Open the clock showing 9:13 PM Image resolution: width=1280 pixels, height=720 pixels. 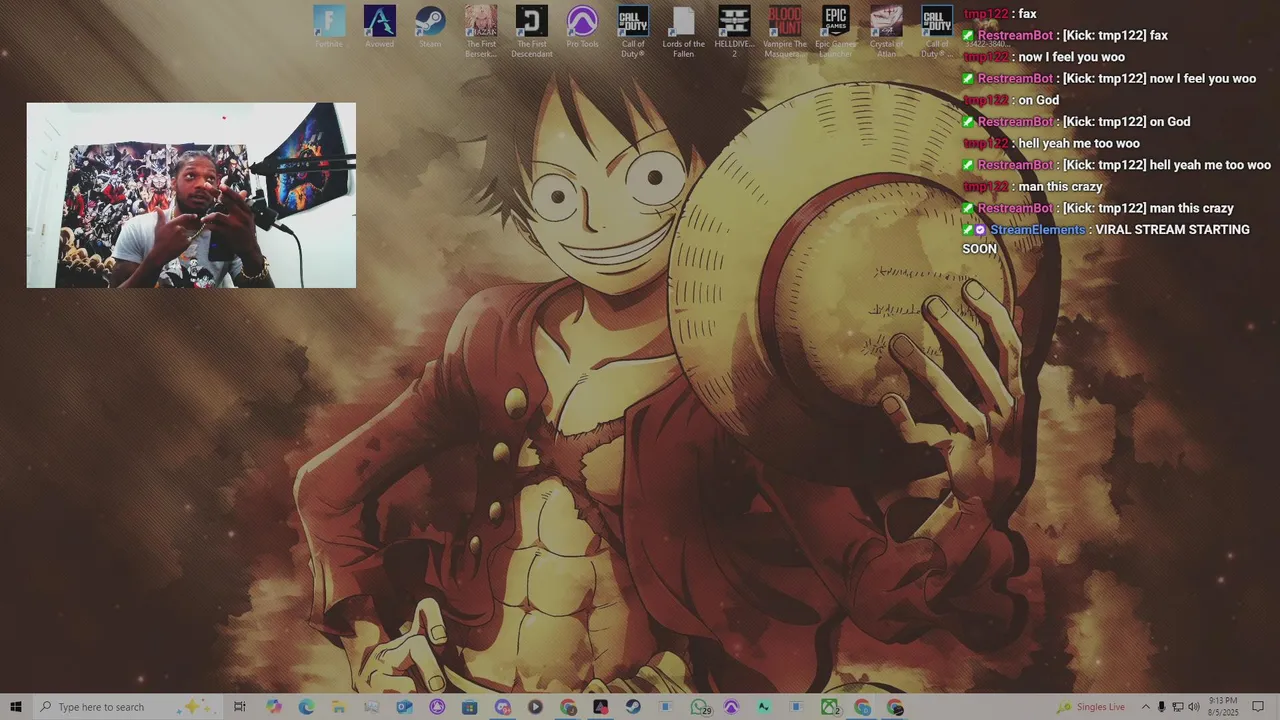[1222, 707]
